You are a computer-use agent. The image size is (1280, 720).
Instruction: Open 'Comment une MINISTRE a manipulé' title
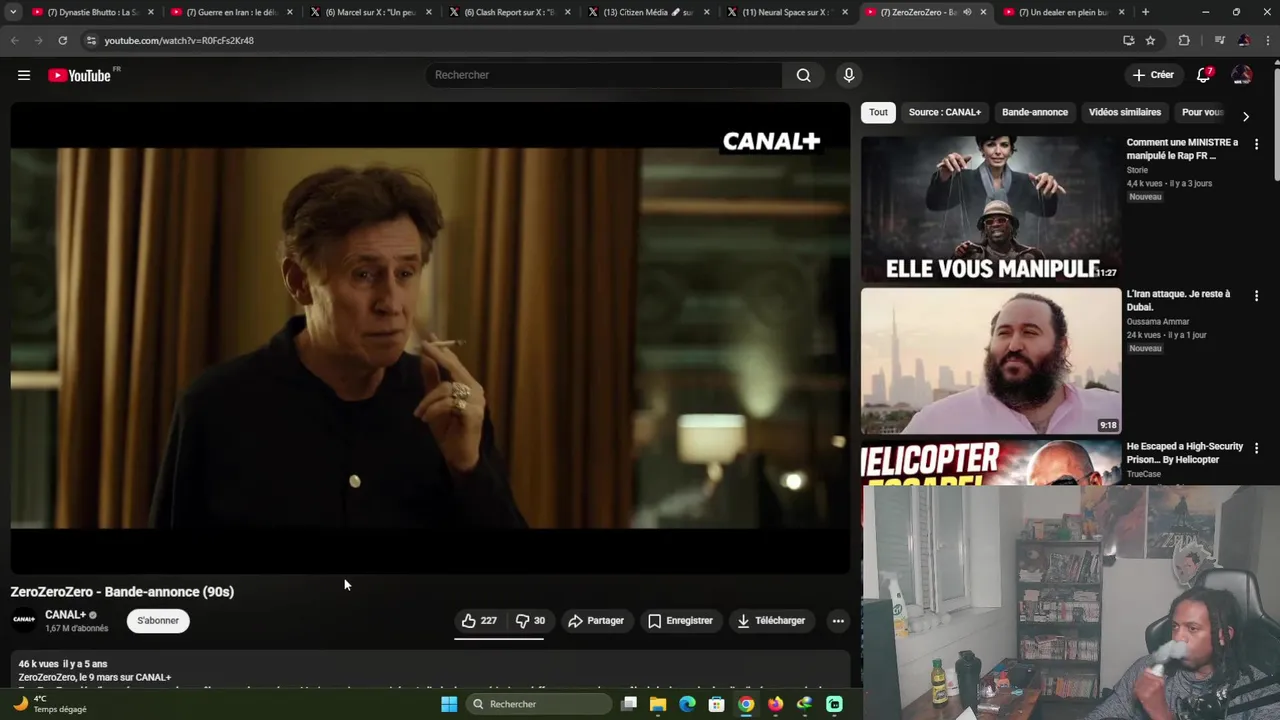pyautogui.click(x=1182, y=149)
